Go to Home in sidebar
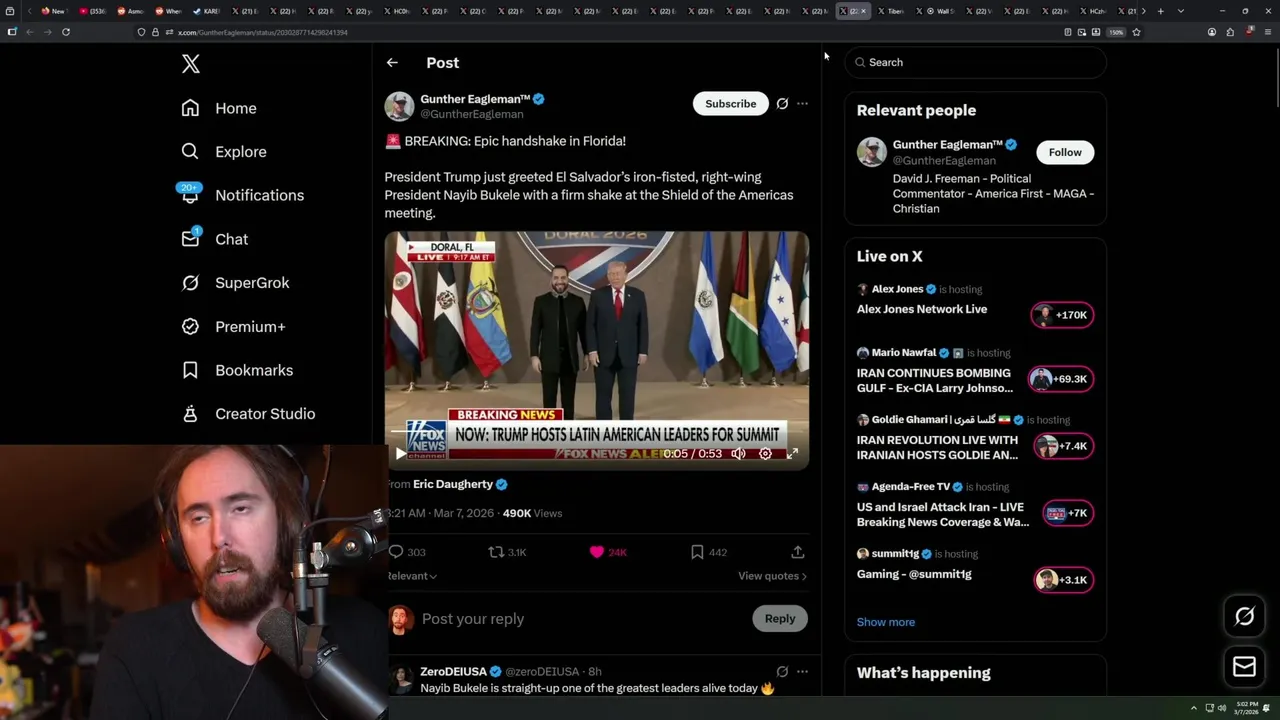Viewport: 1280px width, 720px height. (219, 108)
